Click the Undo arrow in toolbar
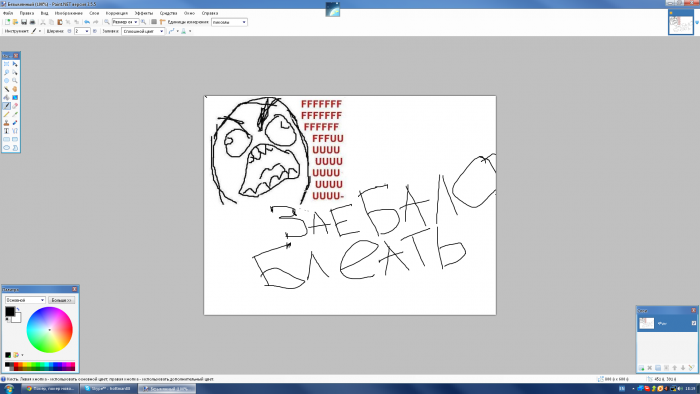Viewport: 700px width, 394px height. point(87,22)
